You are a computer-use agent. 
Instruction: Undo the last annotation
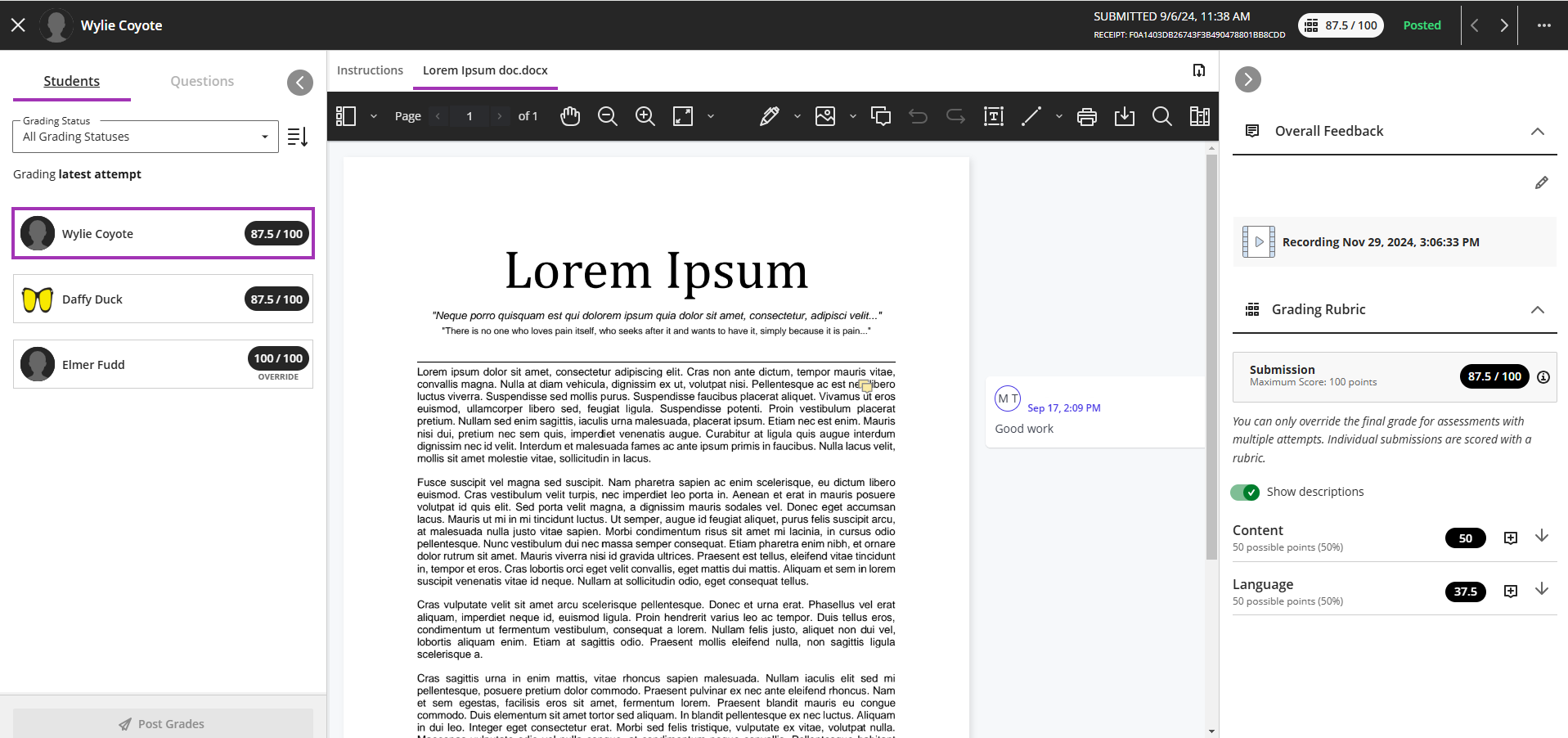click(917, 116)
